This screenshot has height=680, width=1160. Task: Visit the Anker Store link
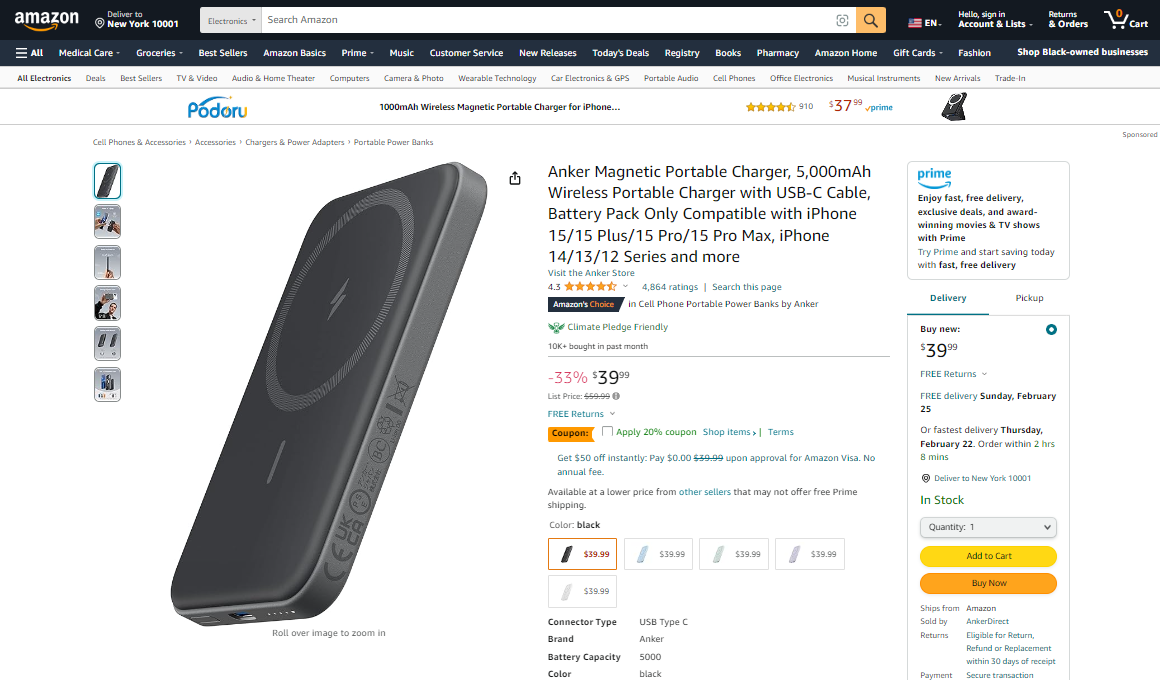click(591, 273)
